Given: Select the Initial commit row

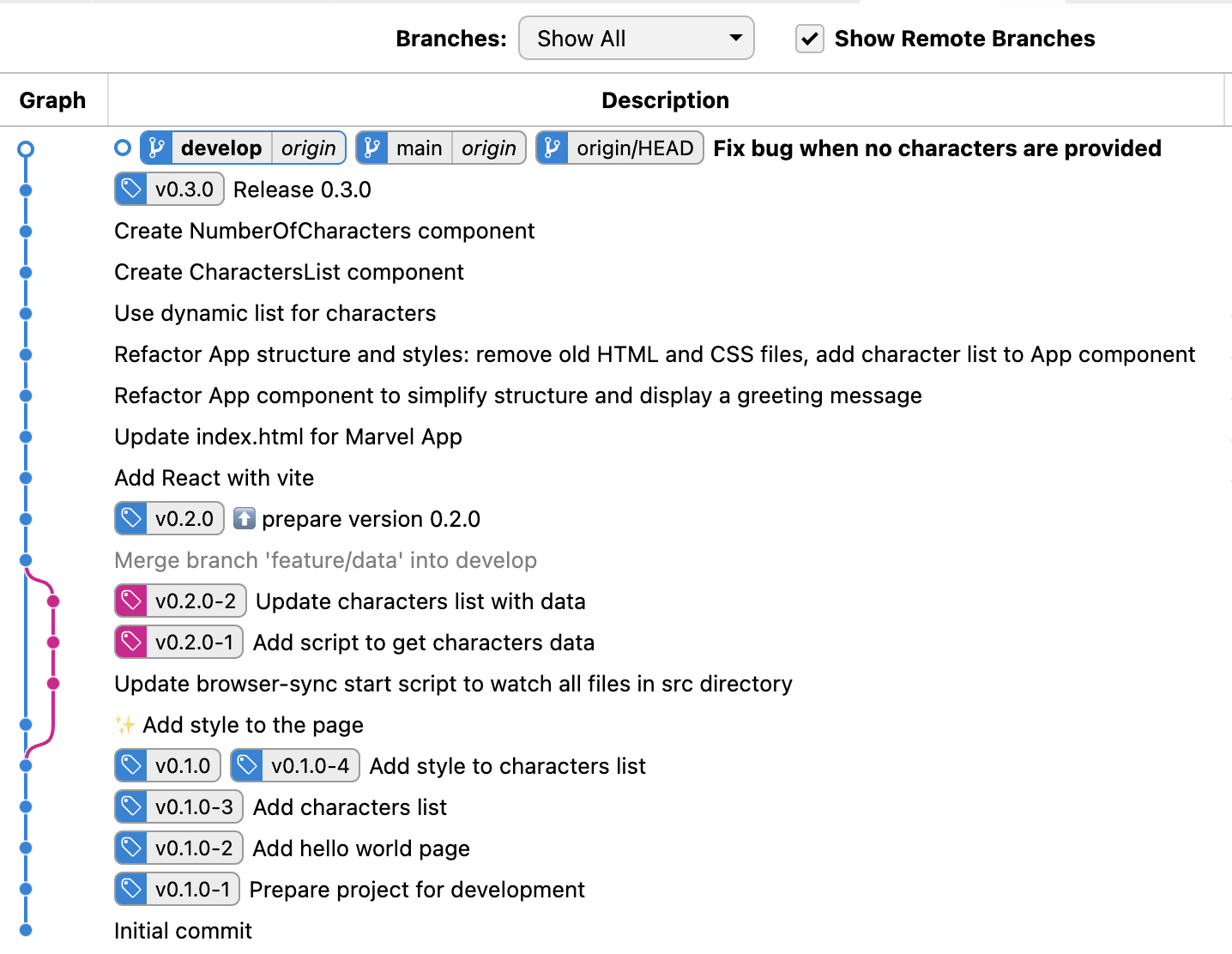Looking at the screenshot, I should click(x=183, y=931).
